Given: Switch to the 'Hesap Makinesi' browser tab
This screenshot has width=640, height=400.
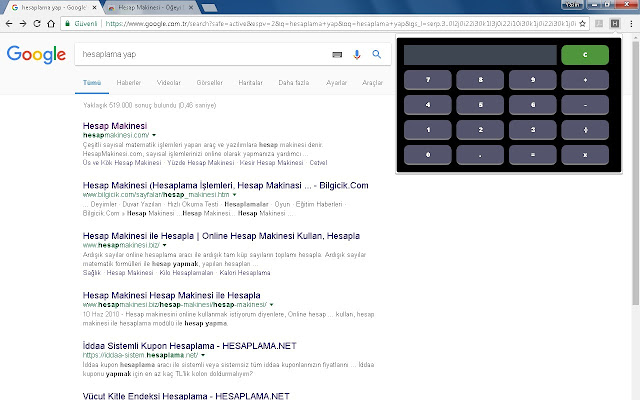Looking at the screenshot, I should pos(149,7).
